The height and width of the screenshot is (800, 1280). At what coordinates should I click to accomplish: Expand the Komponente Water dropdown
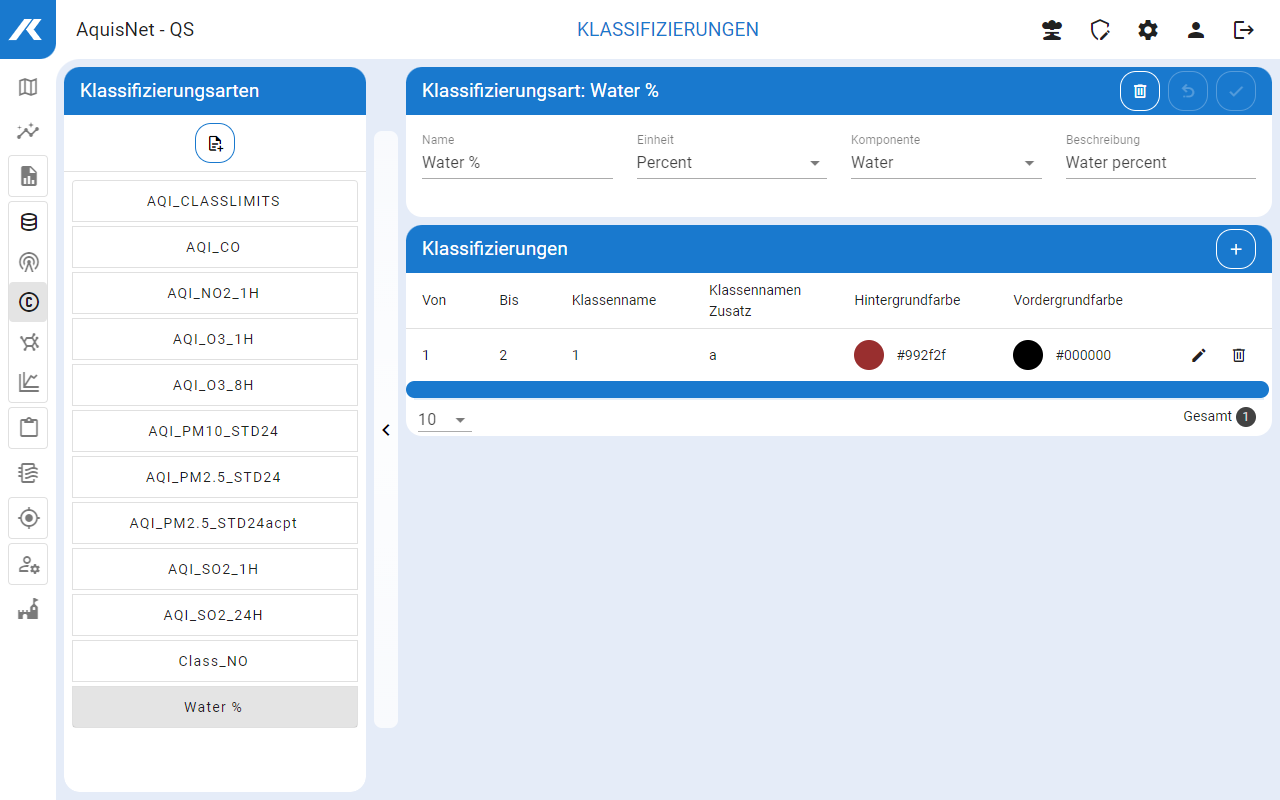coord(1028,163)
